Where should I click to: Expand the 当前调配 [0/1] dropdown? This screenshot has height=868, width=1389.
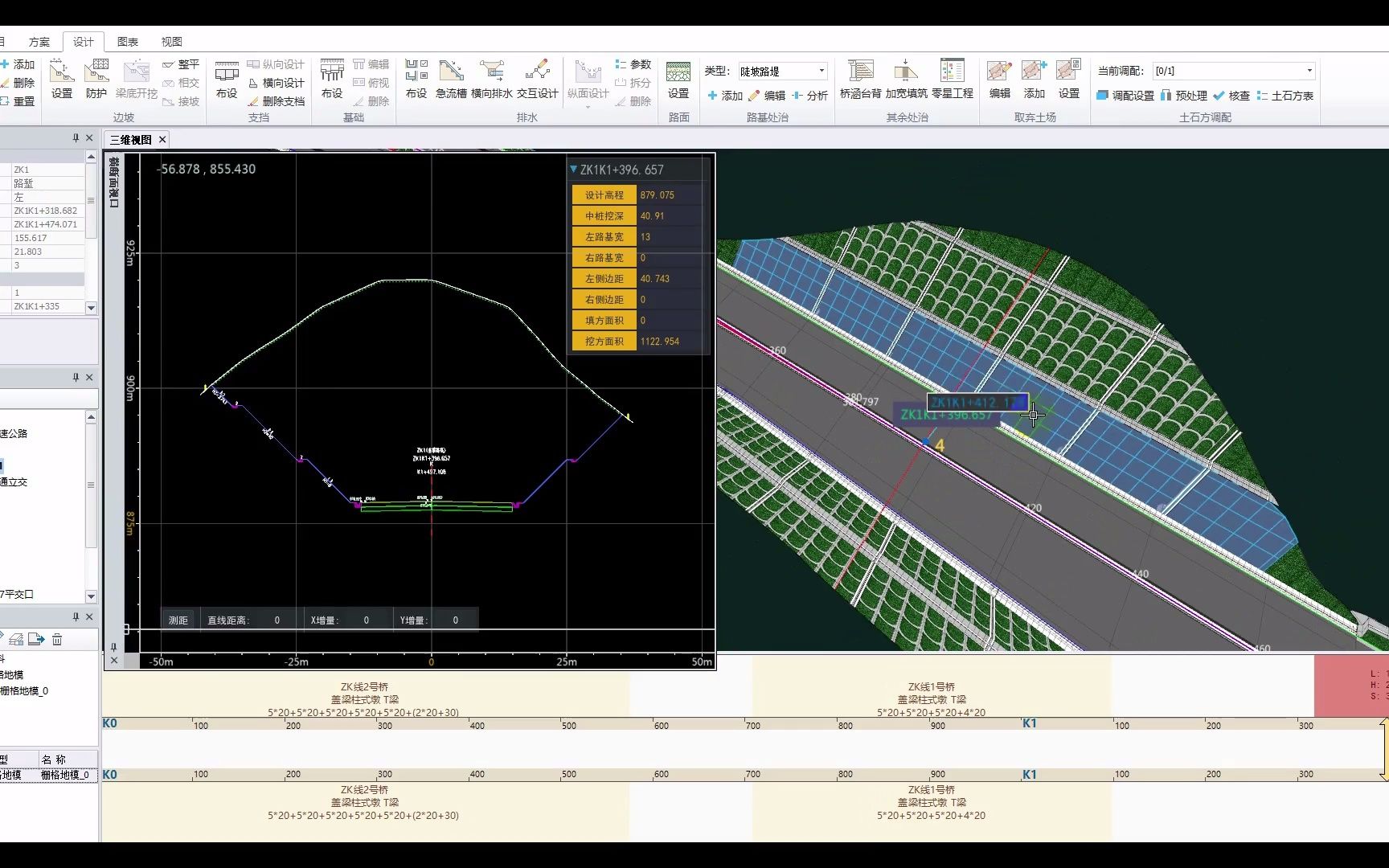coord(1308,70)
